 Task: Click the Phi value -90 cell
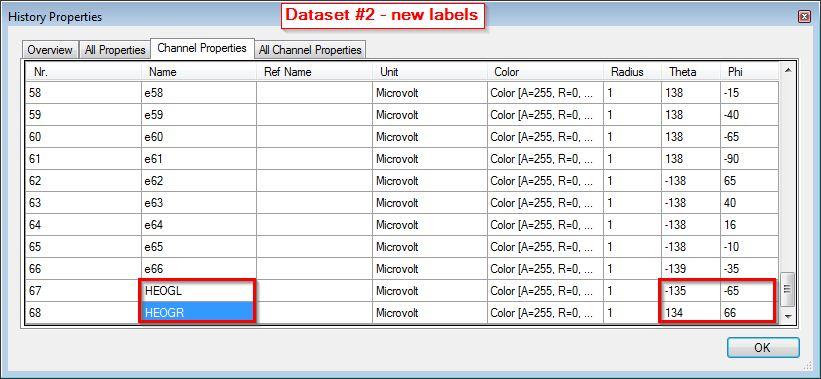750,159
